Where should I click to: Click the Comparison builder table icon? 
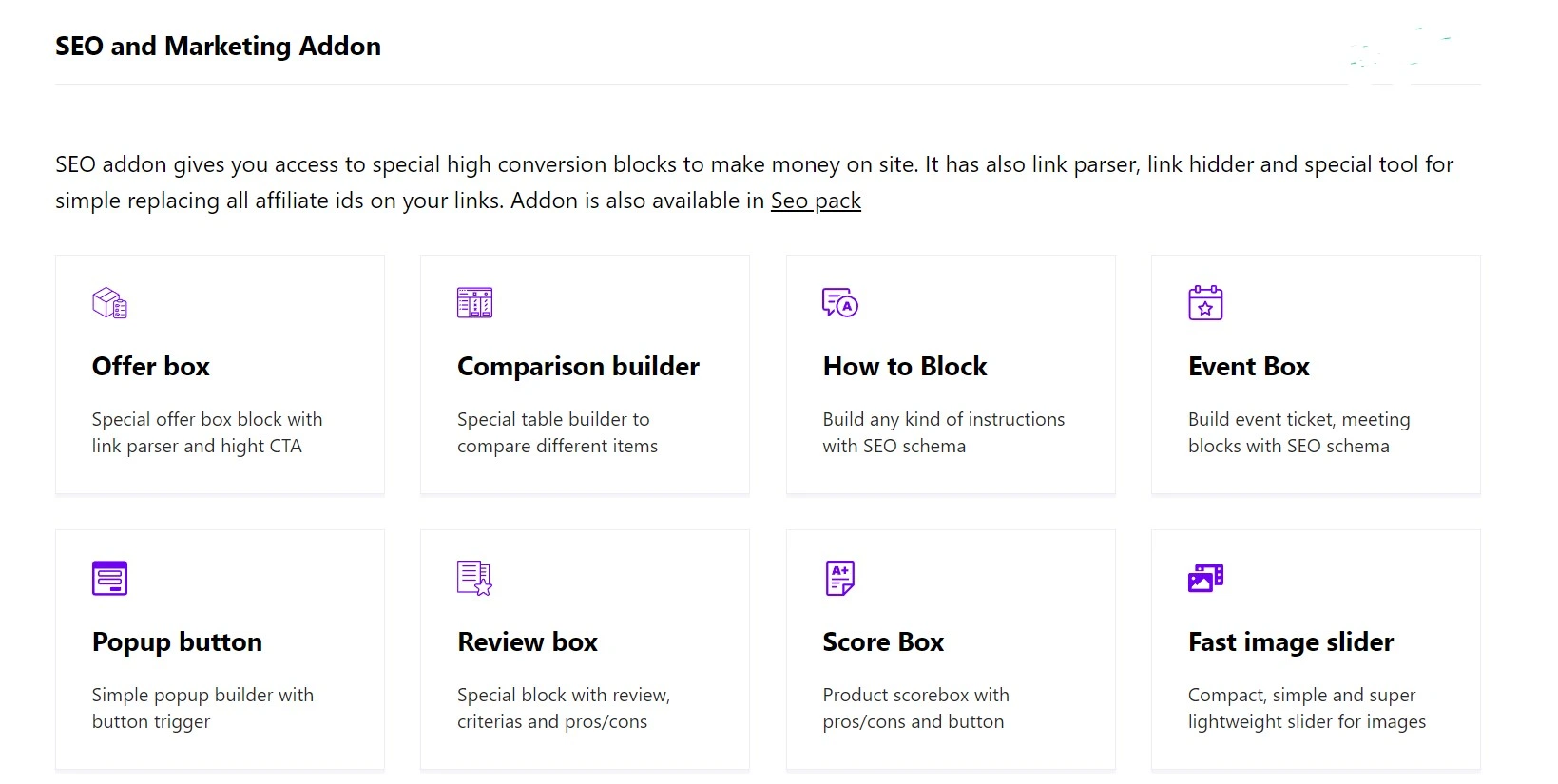tap(474, 303)
